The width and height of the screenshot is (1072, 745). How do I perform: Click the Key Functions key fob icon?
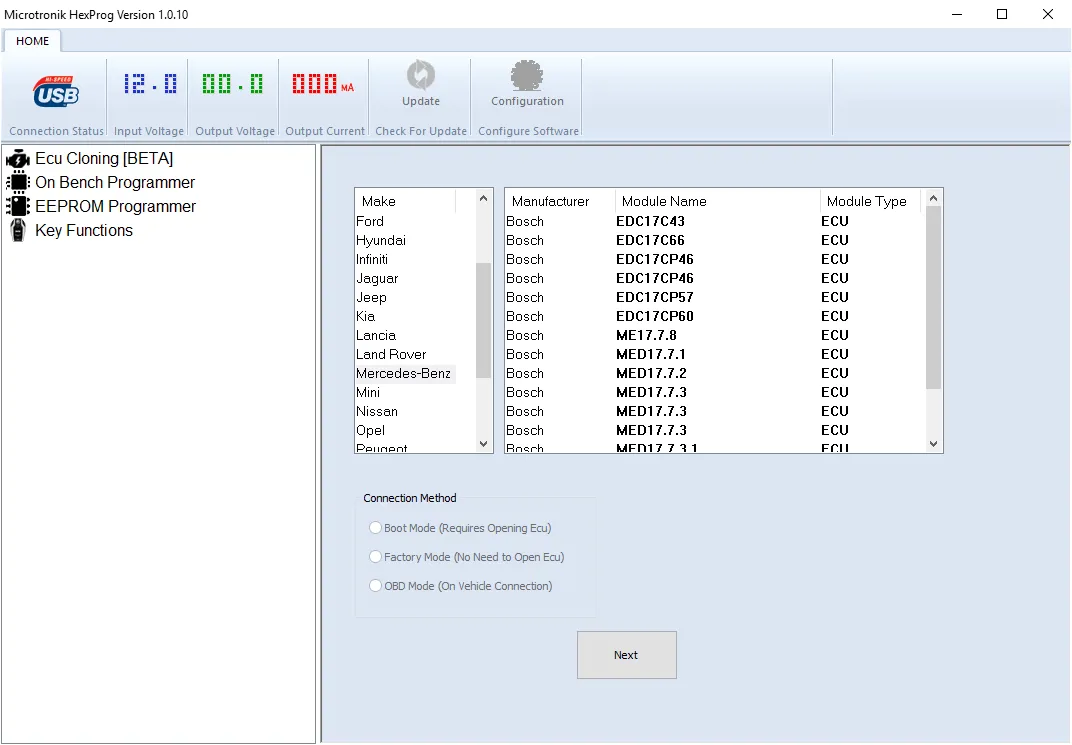click(18, 230)
